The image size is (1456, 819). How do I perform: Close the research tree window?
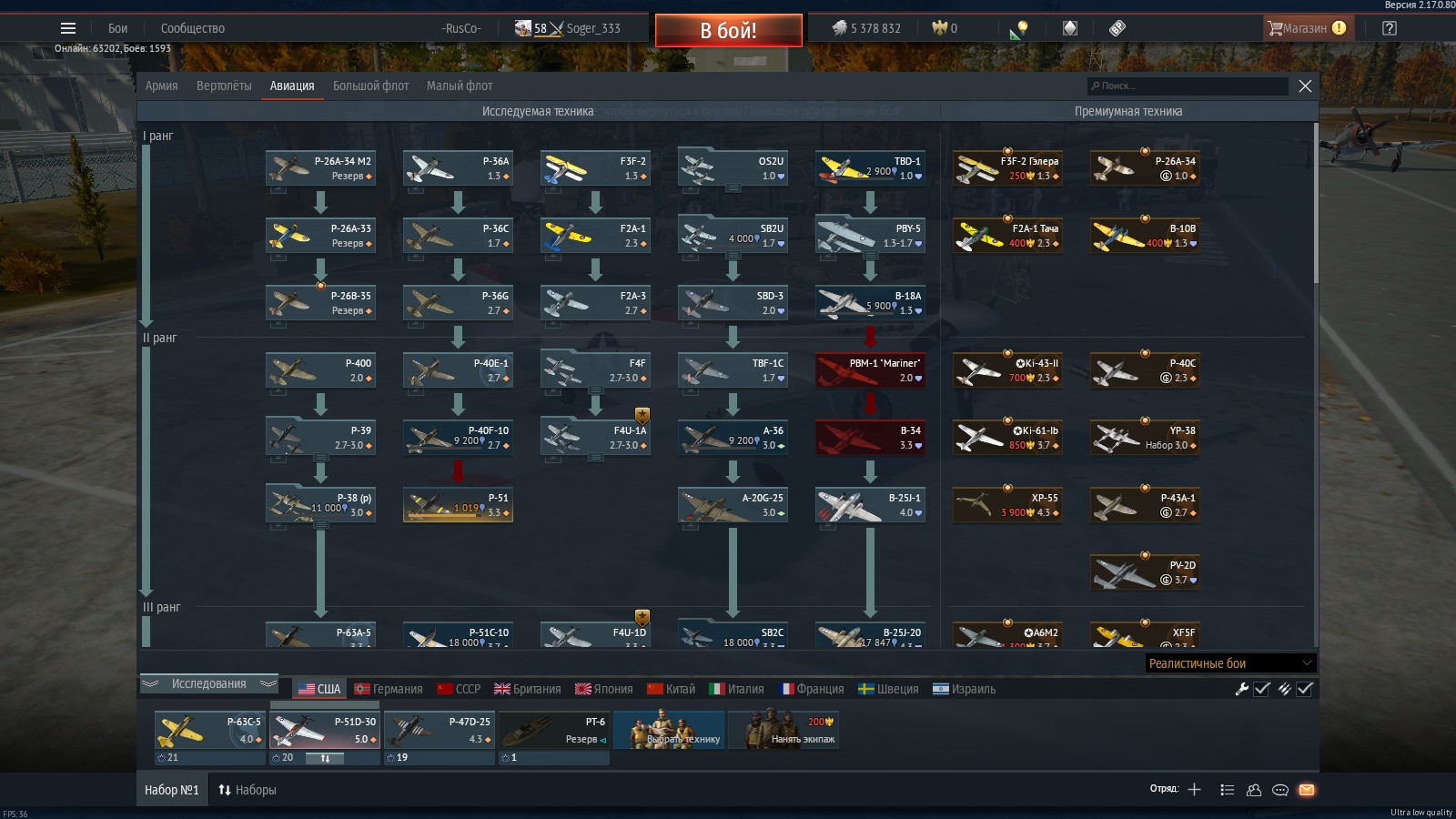pyautogui.click(x=1305, y=86)
